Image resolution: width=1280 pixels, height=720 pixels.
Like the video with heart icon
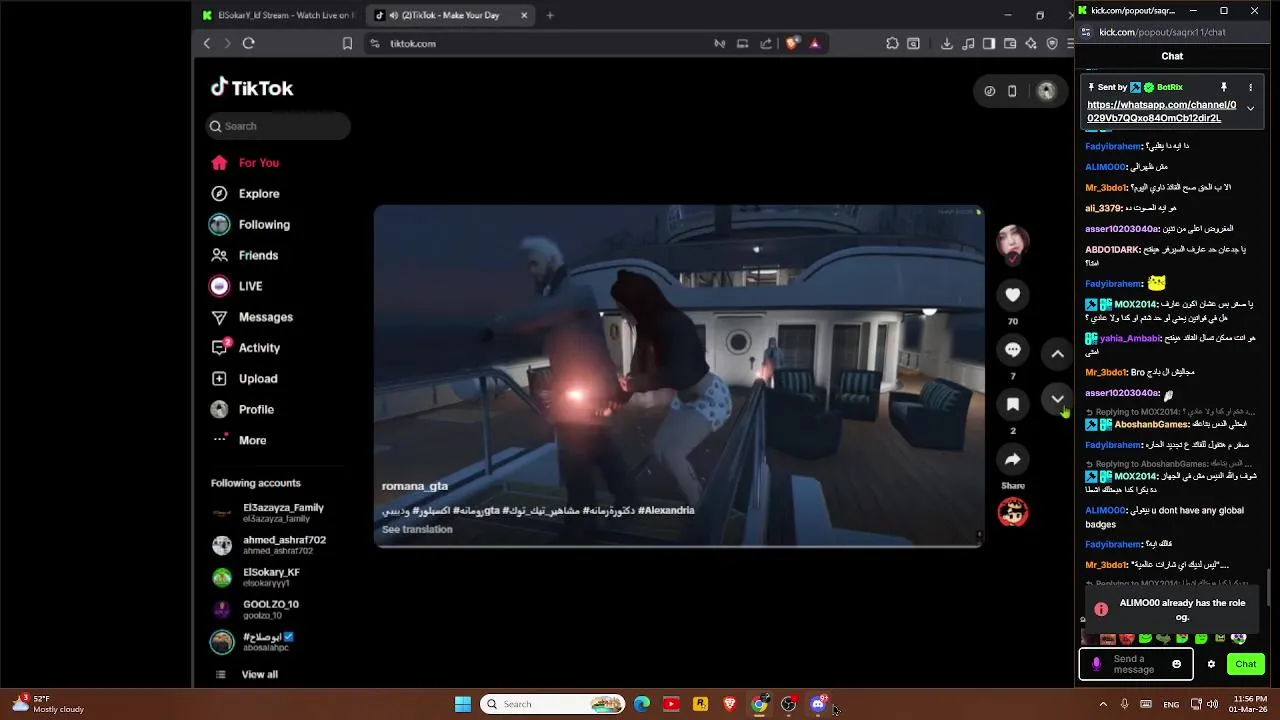pyautogui.click(x=1012, y=295)
